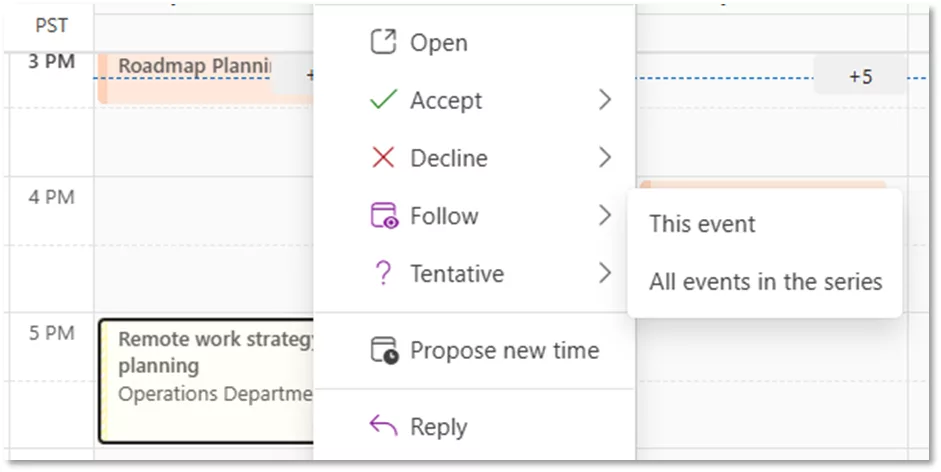Click the green Accept checkmark icon
This screenshot has width=941, height=472.
(x=383, y=100)
